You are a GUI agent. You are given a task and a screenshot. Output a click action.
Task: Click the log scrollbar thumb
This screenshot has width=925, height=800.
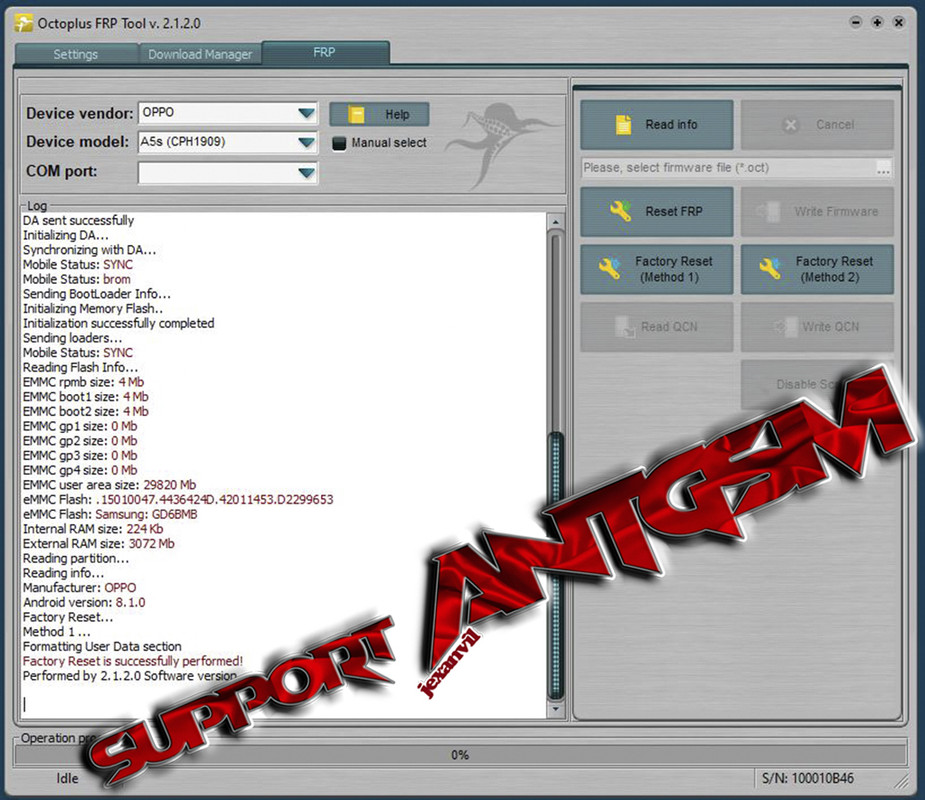[555, 566]
